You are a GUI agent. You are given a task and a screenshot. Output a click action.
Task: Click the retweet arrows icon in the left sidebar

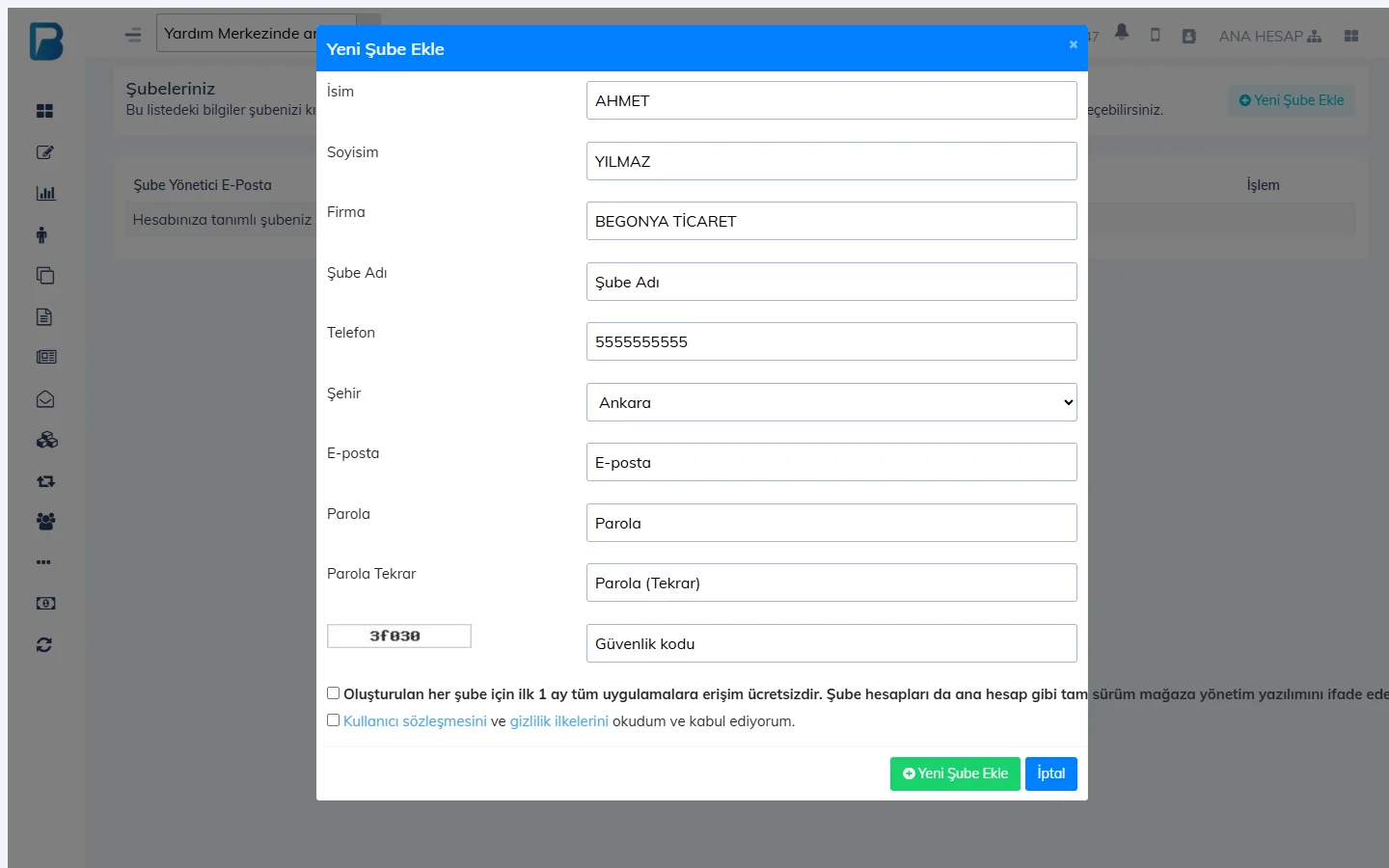(x=45, y=480)
